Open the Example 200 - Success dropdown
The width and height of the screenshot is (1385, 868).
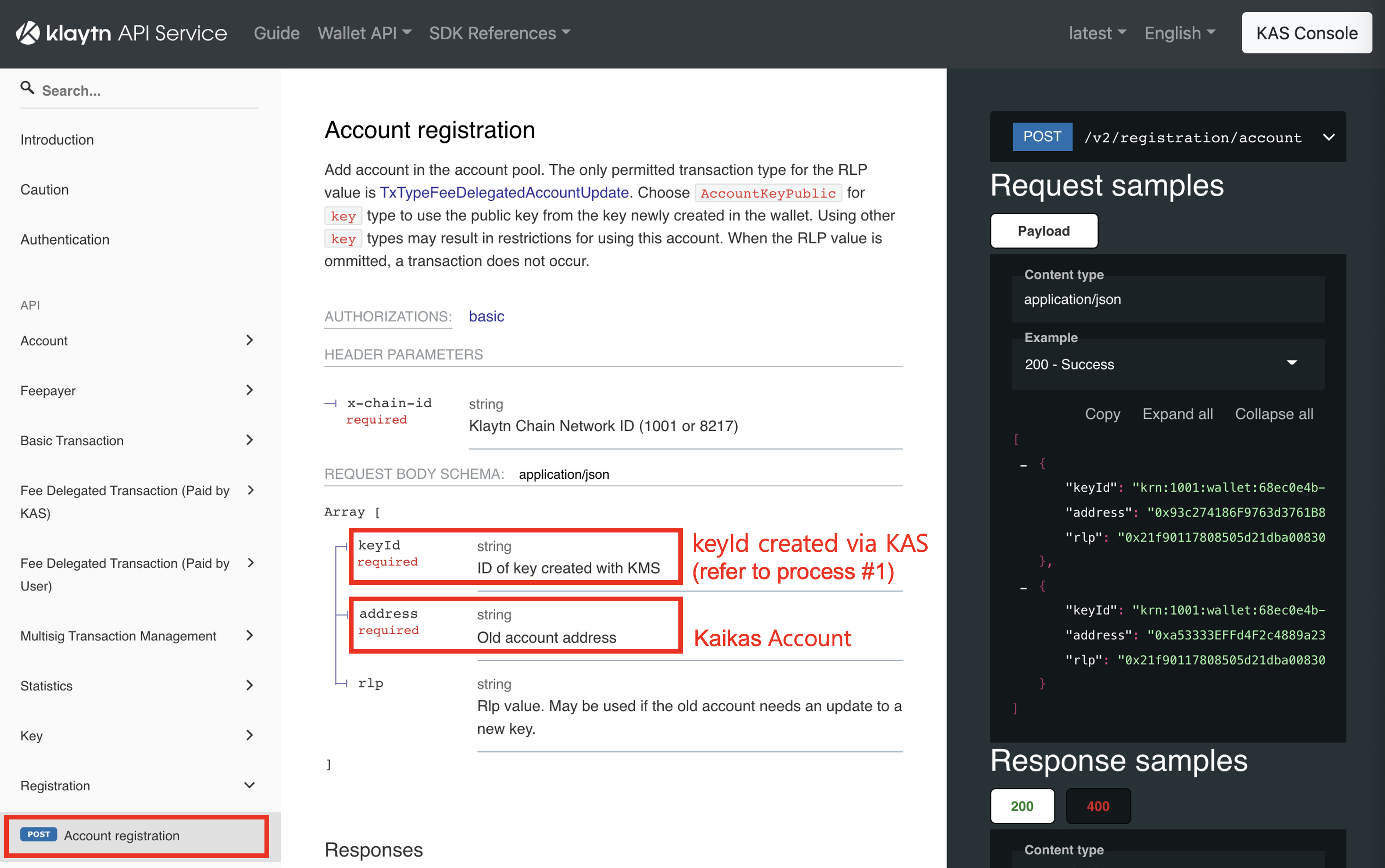click(1167, 364)
